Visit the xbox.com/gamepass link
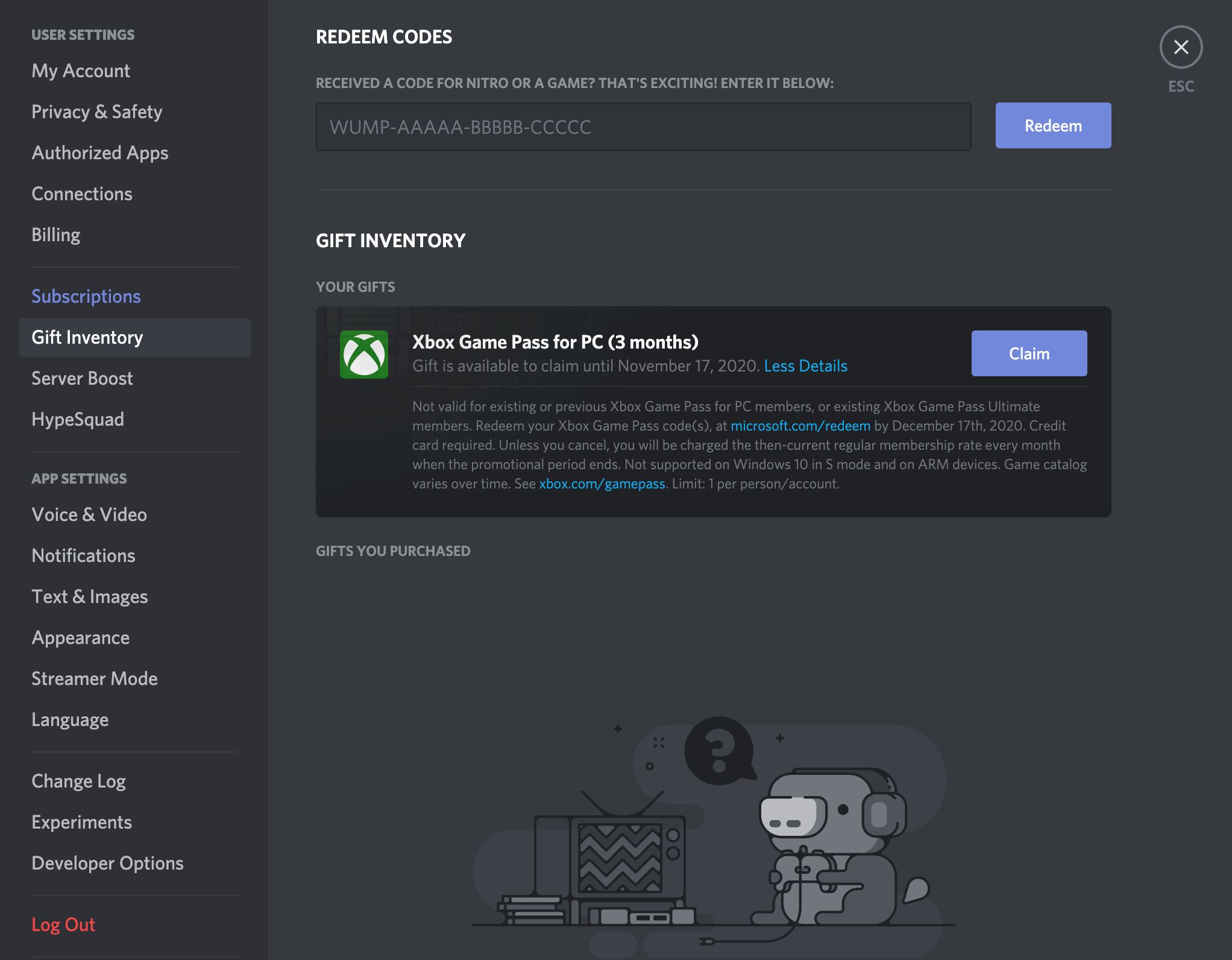 (602, 483)
